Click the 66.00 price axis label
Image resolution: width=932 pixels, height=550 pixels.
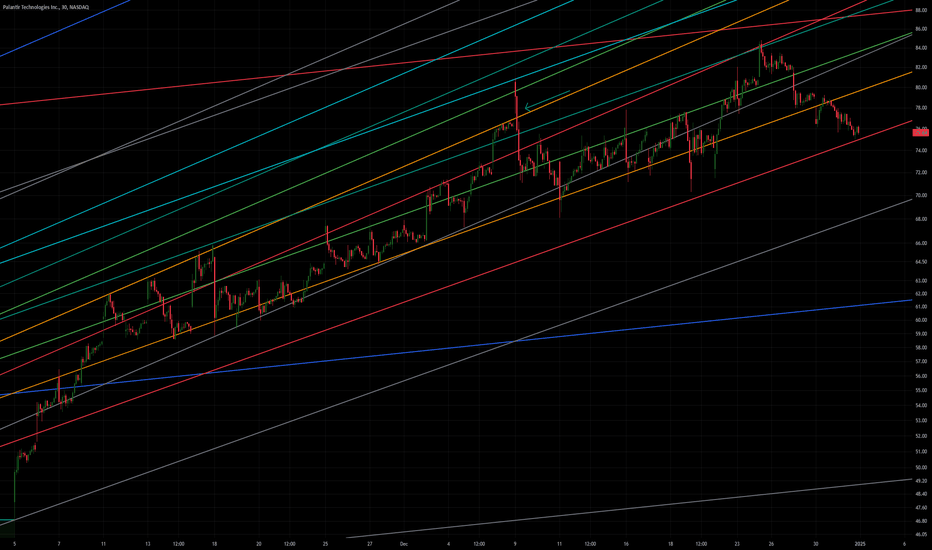[921, 243]
